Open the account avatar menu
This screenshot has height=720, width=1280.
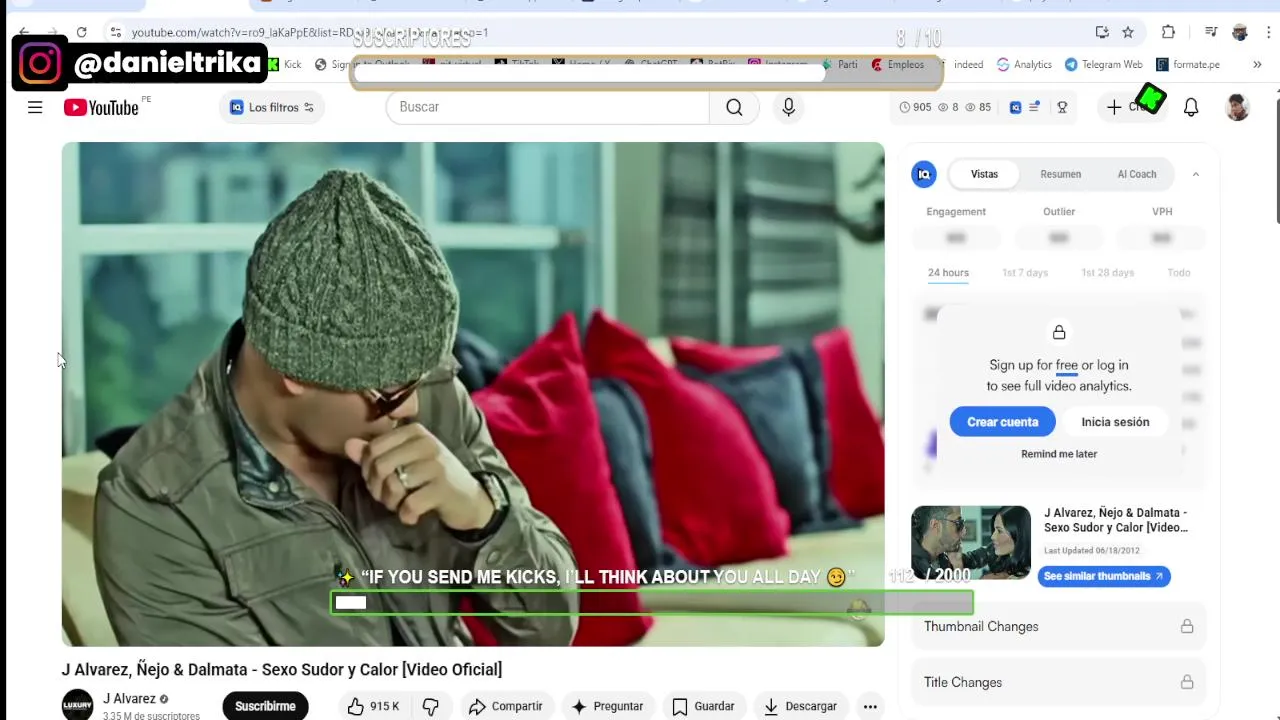pos(1238,107)
